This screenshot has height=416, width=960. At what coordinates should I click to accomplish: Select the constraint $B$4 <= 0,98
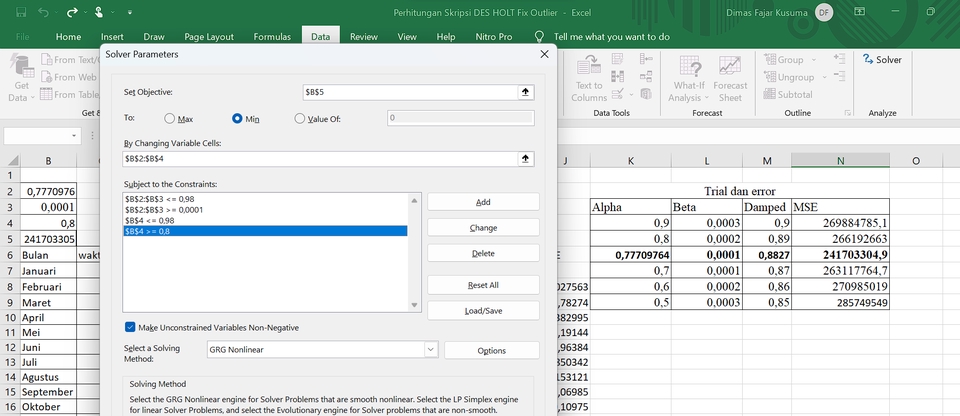pyautogui.click(x=153, y=220)
